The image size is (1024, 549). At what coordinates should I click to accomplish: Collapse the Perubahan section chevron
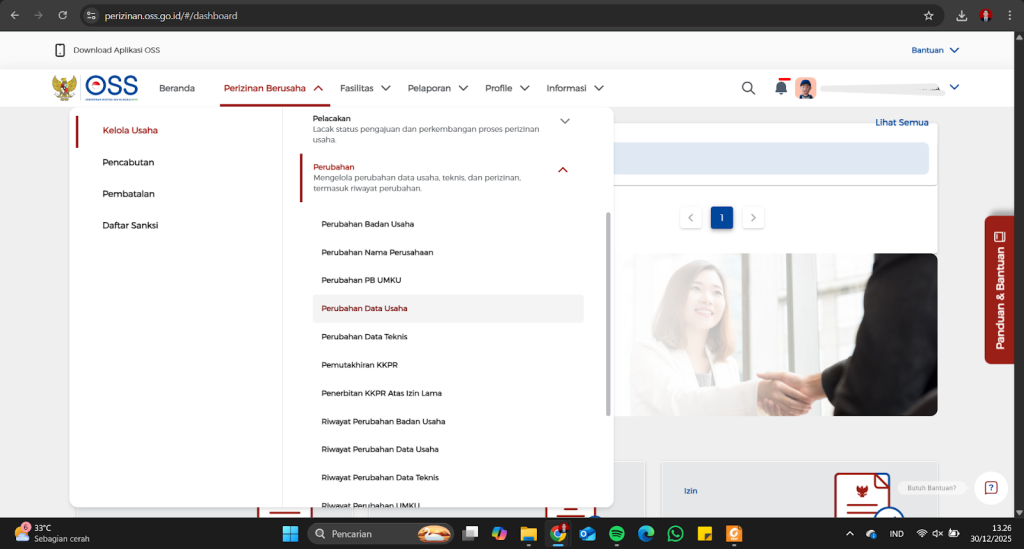(563, 170)
